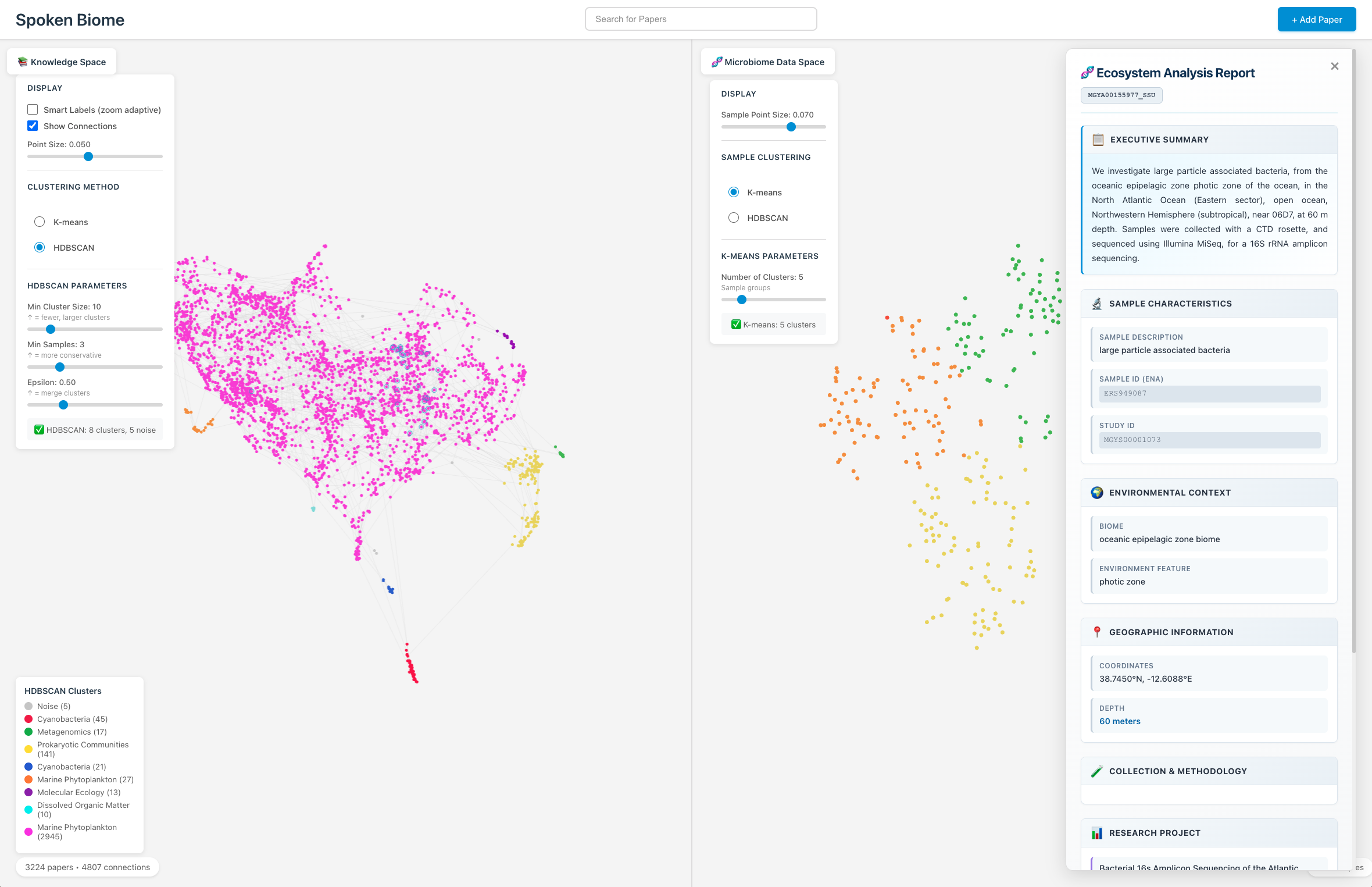1372x887 pixels.
Task: Click the Environmental Context globe icon
Action: [x=1096, y=492]
